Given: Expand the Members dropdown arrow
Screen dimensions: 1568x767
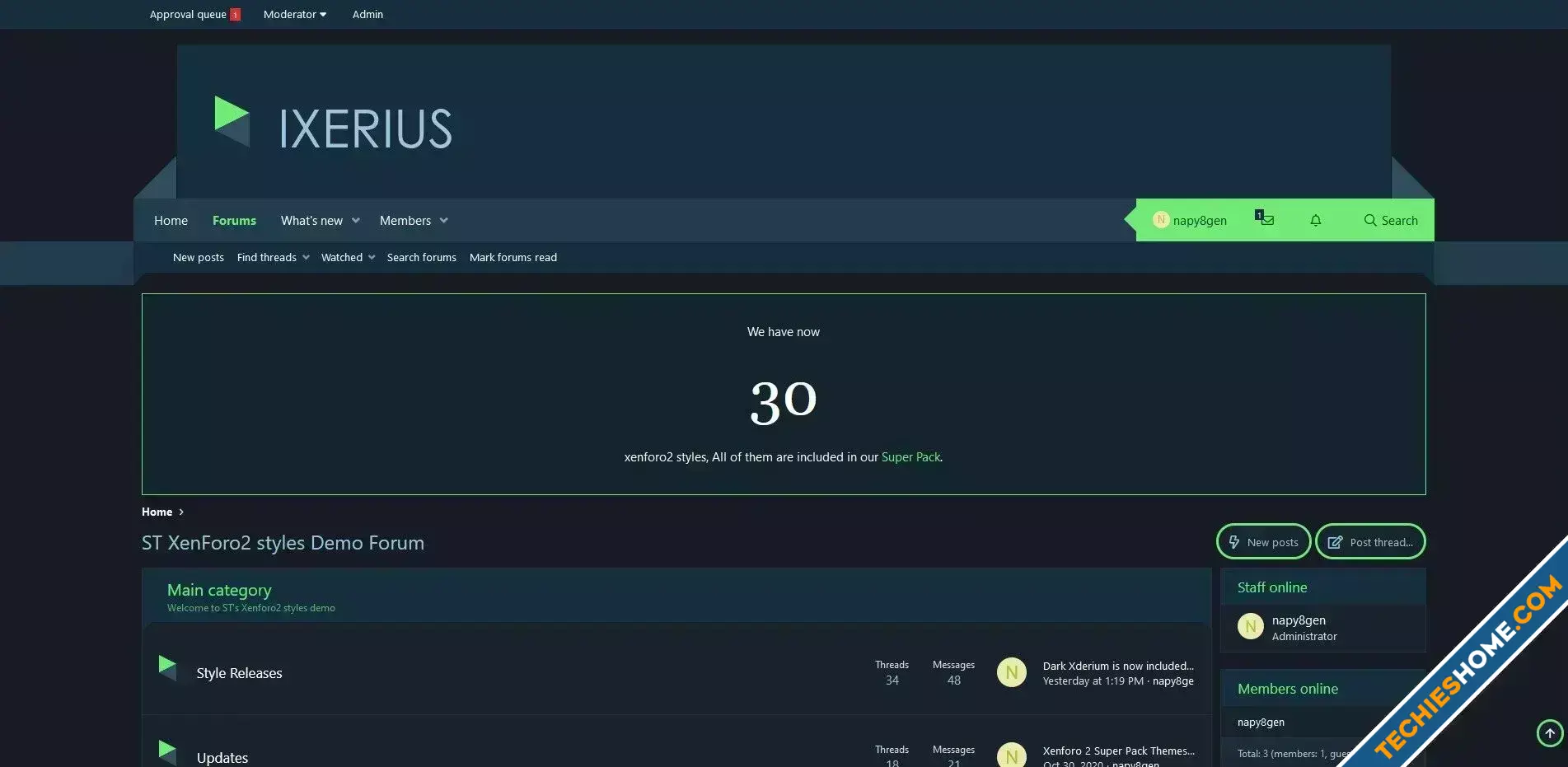Looking at the screenshot, I should coord(444,220).
